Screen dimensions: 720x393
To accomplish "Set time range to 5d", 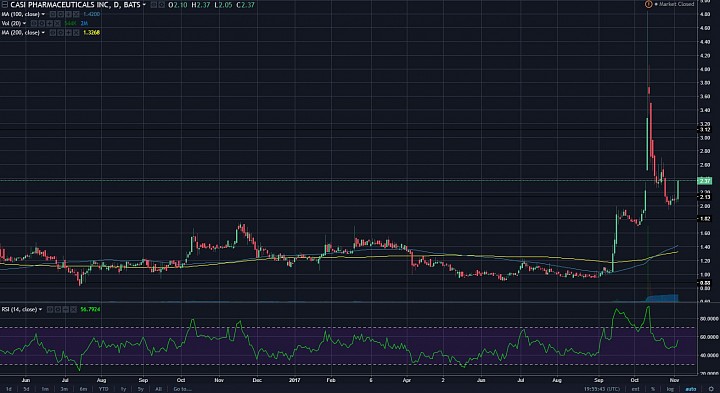I will point(26,389).
